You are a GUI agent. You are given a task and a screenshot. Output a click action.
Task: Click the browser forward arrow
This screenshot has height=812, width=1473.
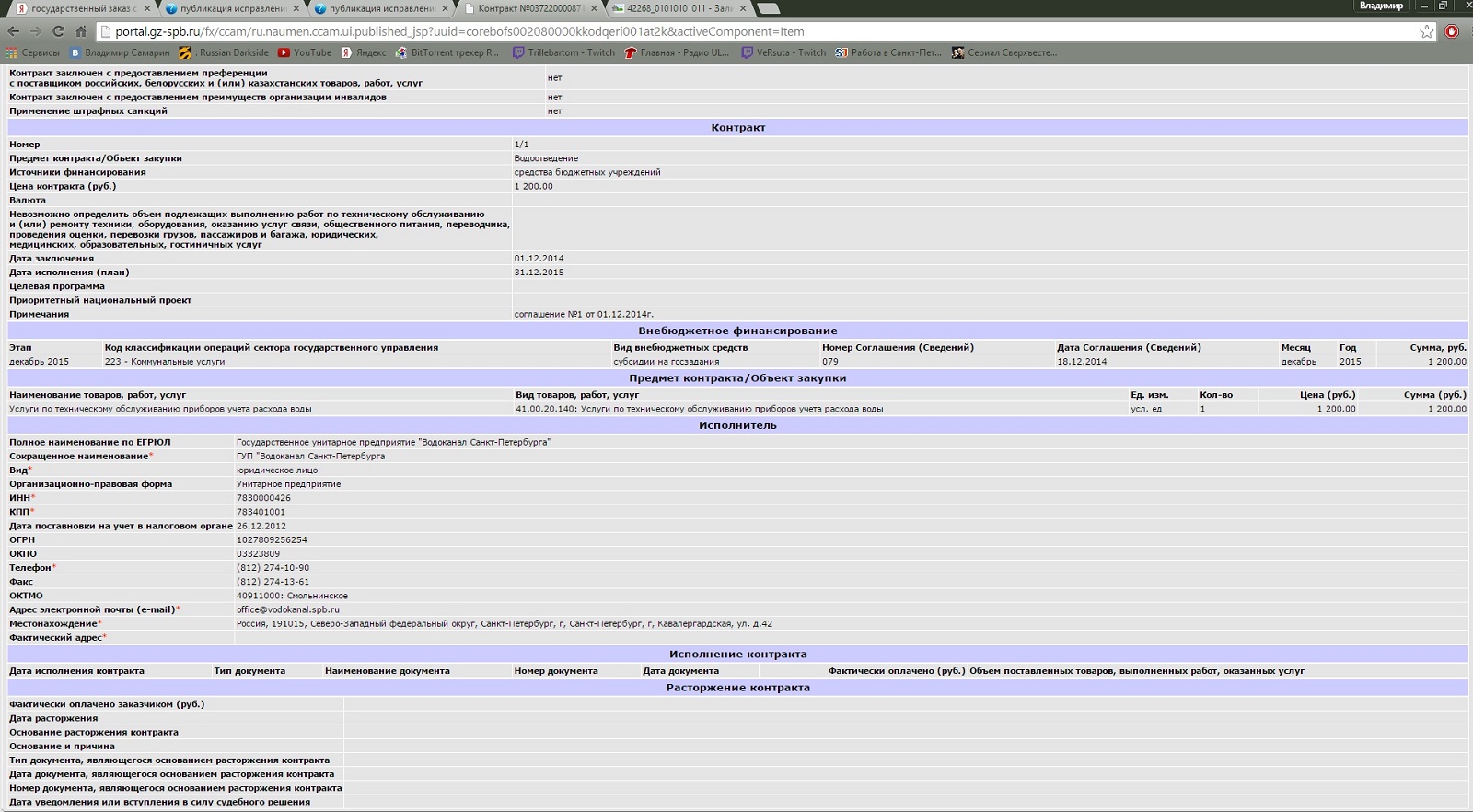35,31
